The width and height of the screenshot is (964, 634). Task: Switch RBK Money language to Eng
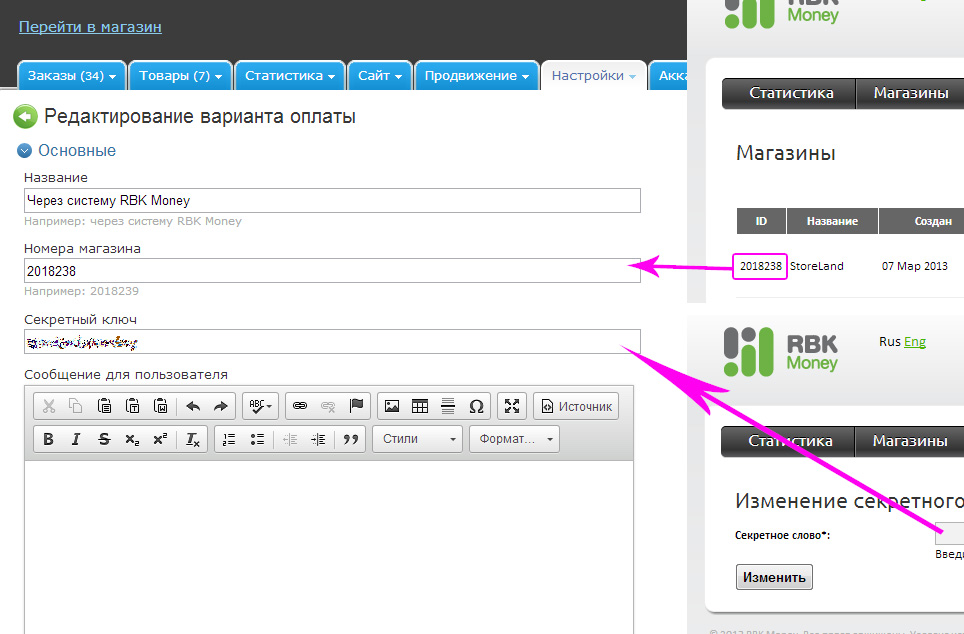click(915, 342)
